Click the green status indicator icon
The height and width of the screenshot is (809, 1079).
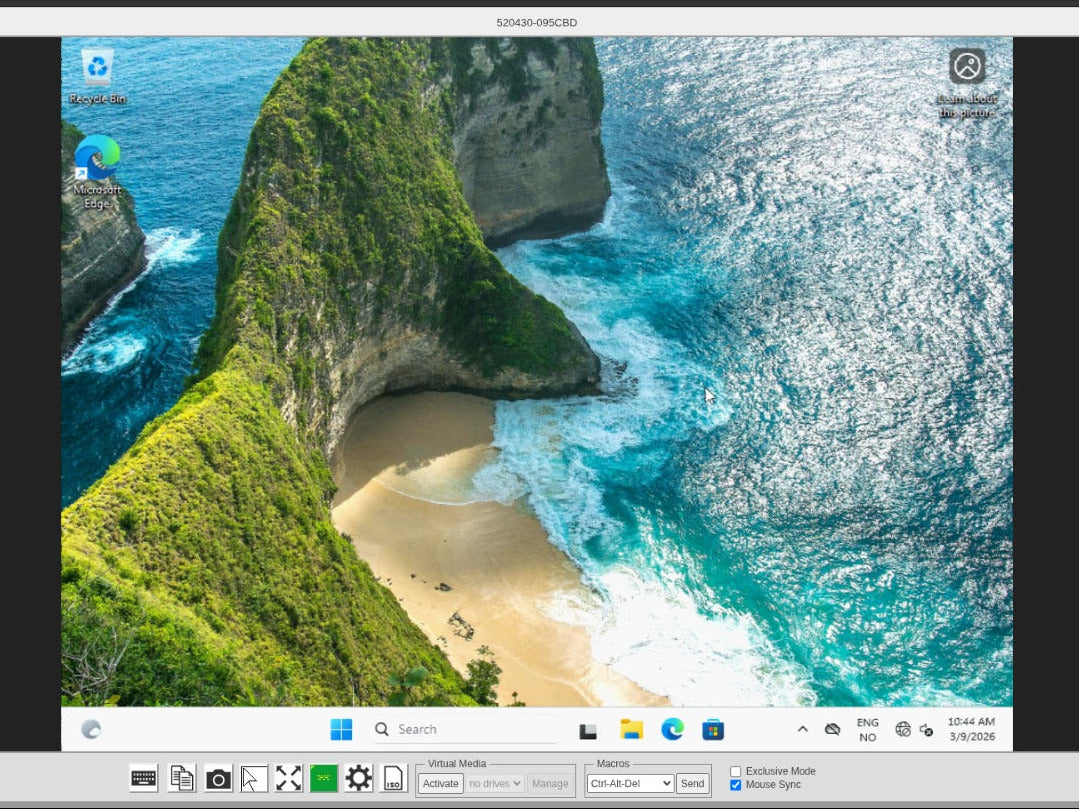pos(323,778)
